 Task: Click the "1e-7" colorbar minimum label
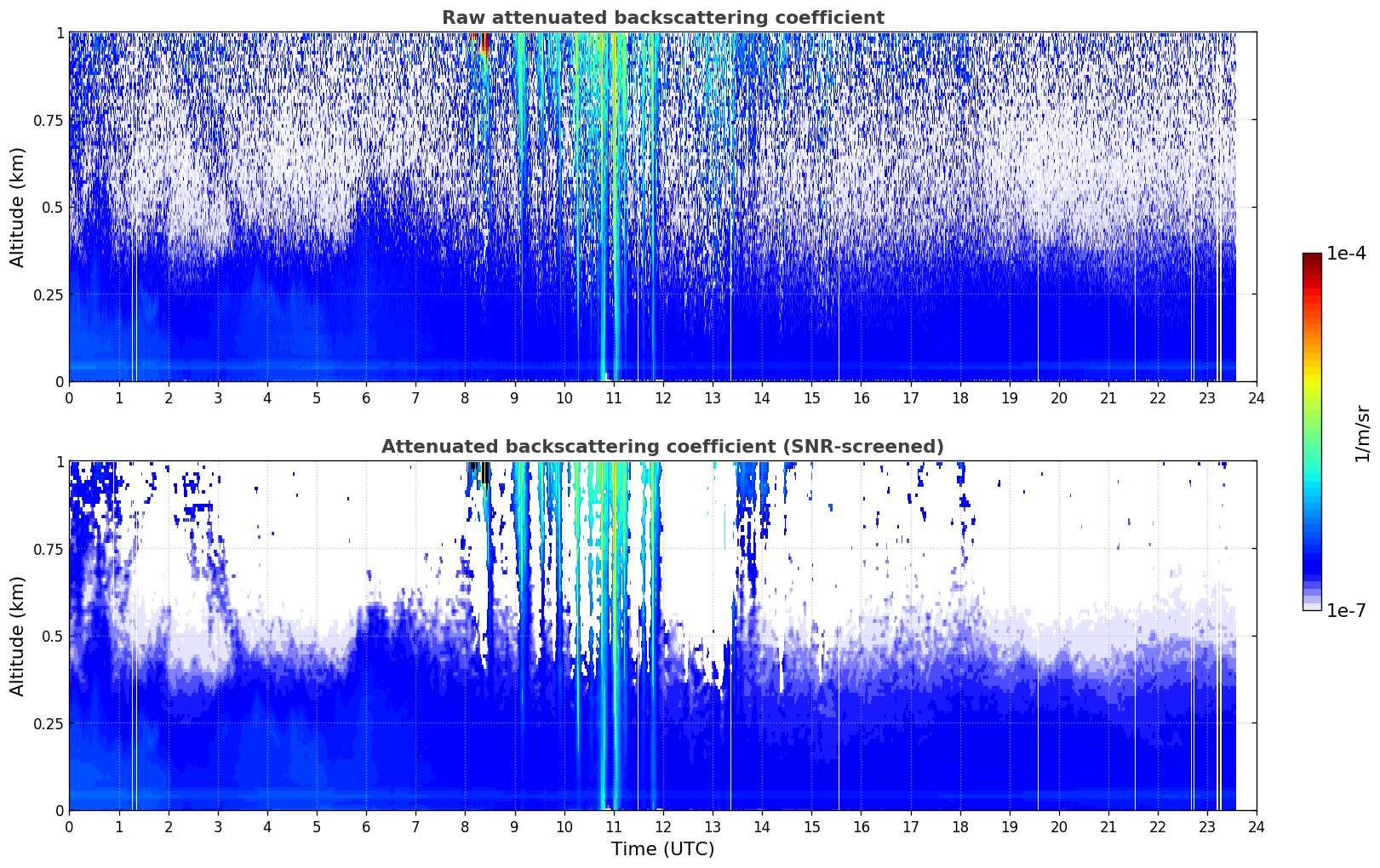pyautogui.click(x=1346, y=610)
